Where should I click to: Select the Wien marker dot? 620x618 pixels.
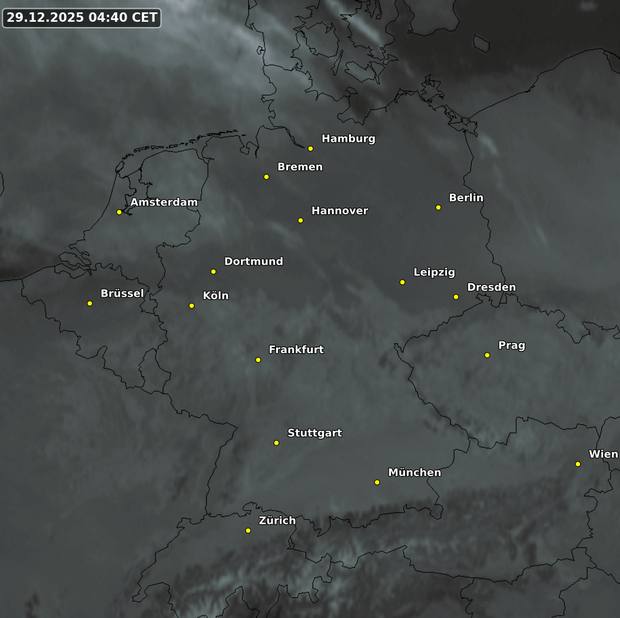coord(578,463)
